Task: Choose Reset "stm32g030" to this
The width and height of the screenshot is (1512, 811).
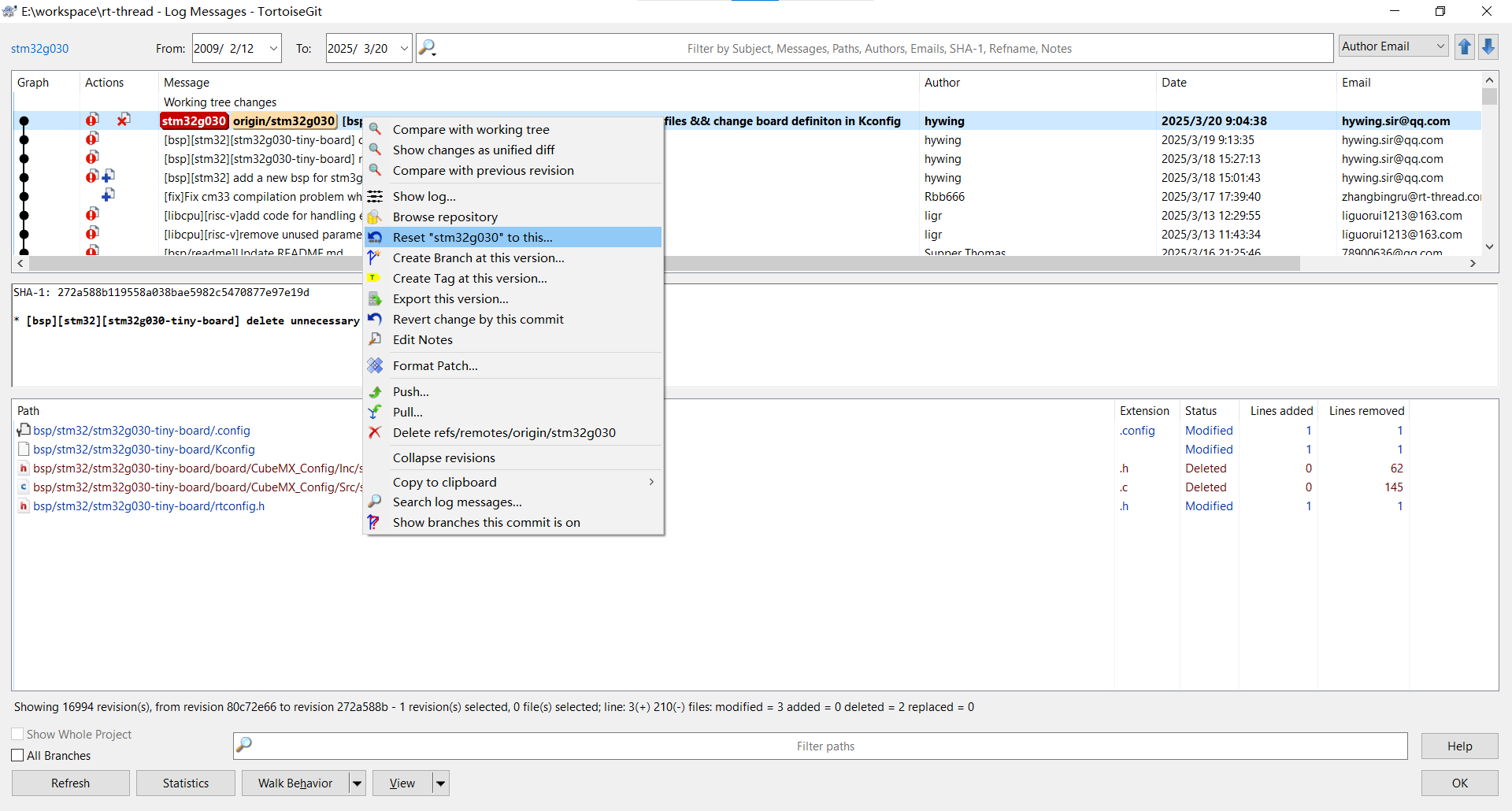Action: point(472,237)
